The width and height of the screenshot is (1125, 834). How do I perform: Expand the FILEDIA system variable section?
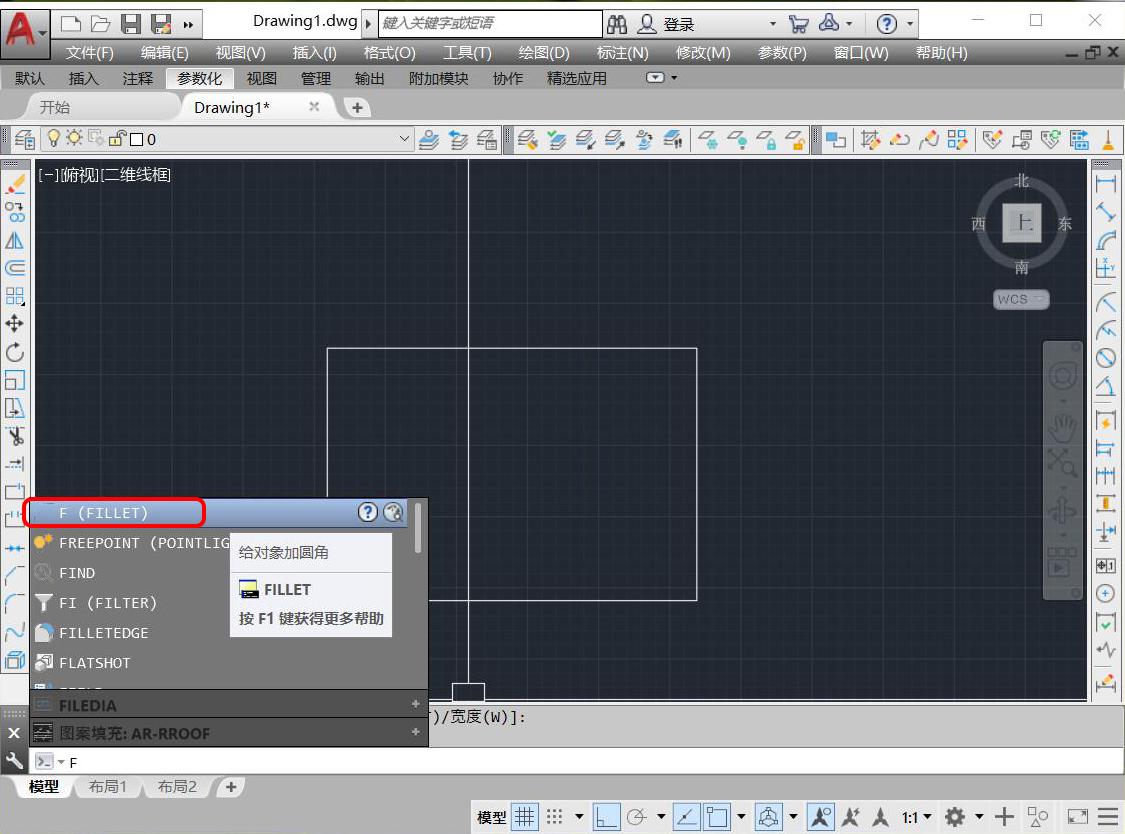point(415,705)
